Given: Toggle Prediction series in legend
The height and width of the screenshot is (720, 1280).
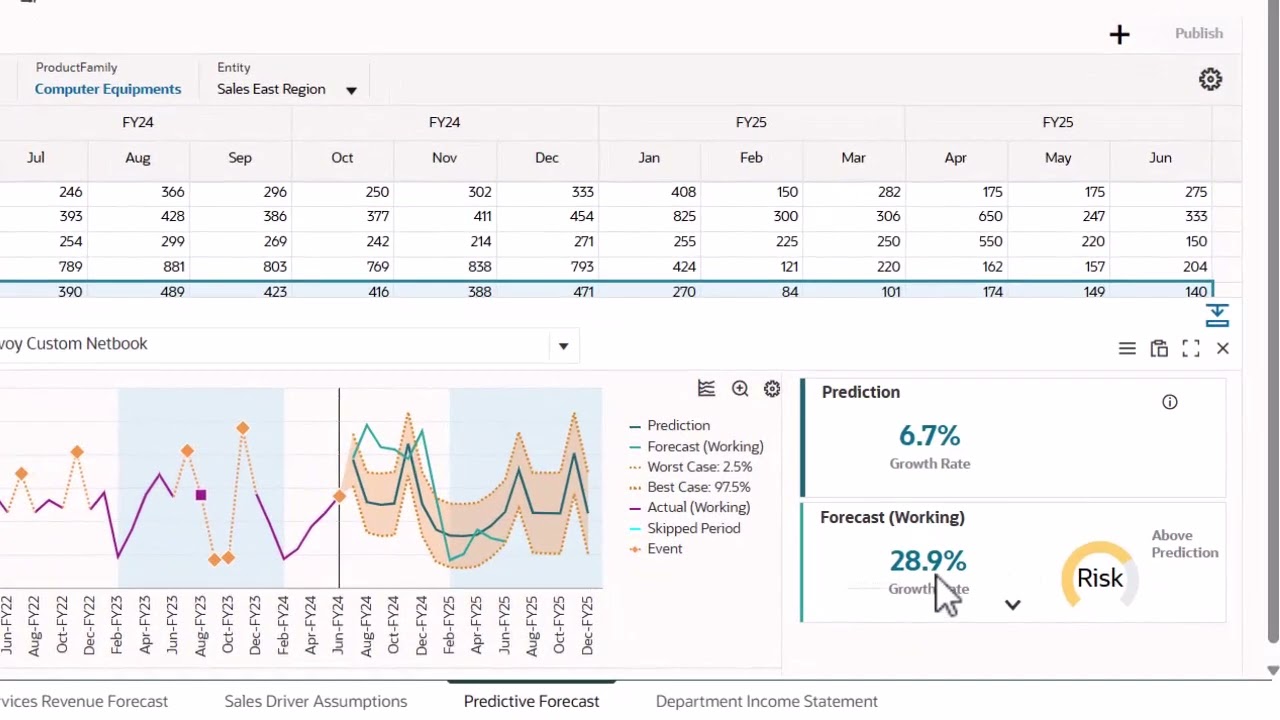Looking at the screenshot, I should pyautogui.click(x=669, y=425).
